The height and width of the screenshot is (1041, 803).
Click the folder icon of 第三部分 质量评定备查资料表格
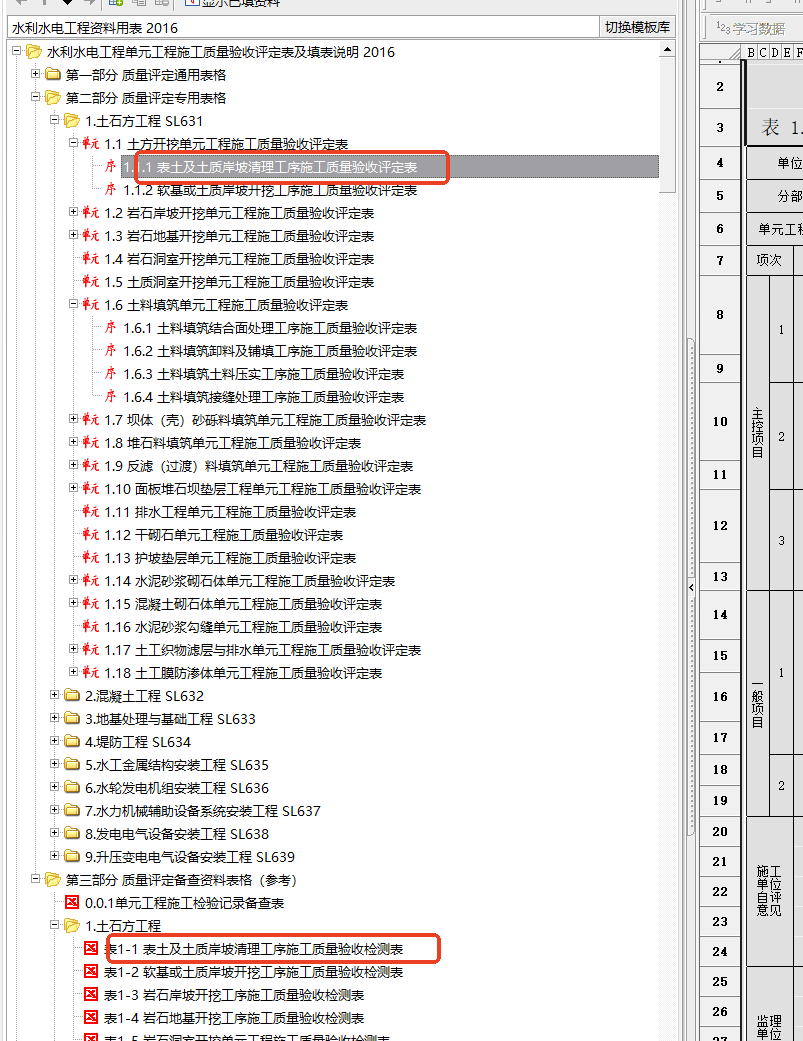click(53, 880)
